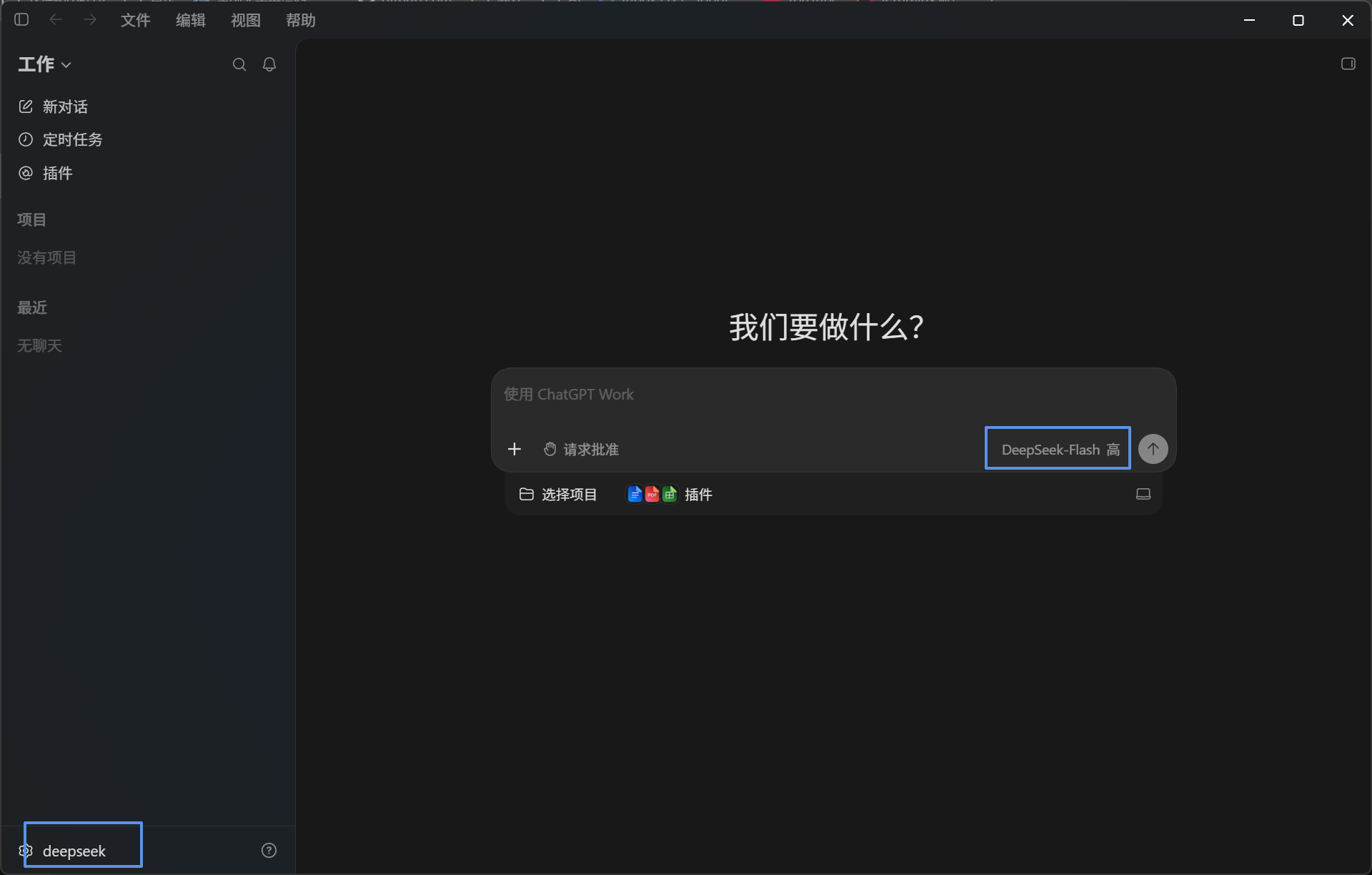The image size is (1372, 875).
Task: Open 插件 in the left sidebar
Action: point(45,173)
